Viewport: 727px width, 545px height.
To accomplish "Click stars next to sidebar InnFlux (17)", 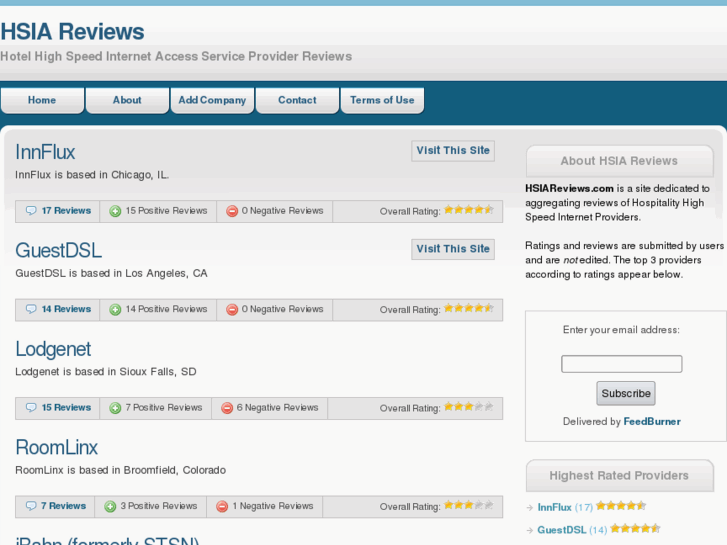I will (621, 506).
